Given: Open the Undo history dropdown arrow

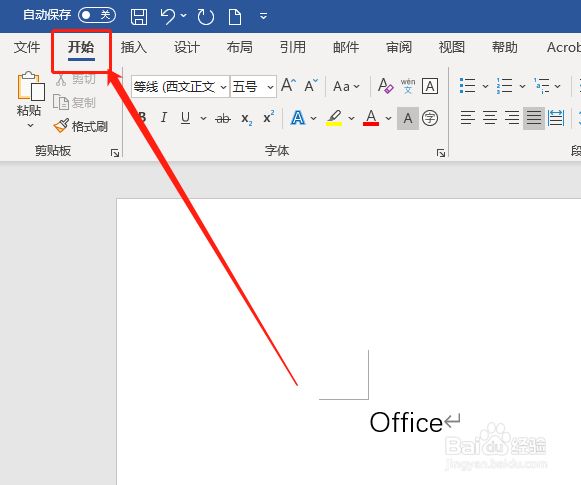Looking at the screenshot, I should [183, 16].
